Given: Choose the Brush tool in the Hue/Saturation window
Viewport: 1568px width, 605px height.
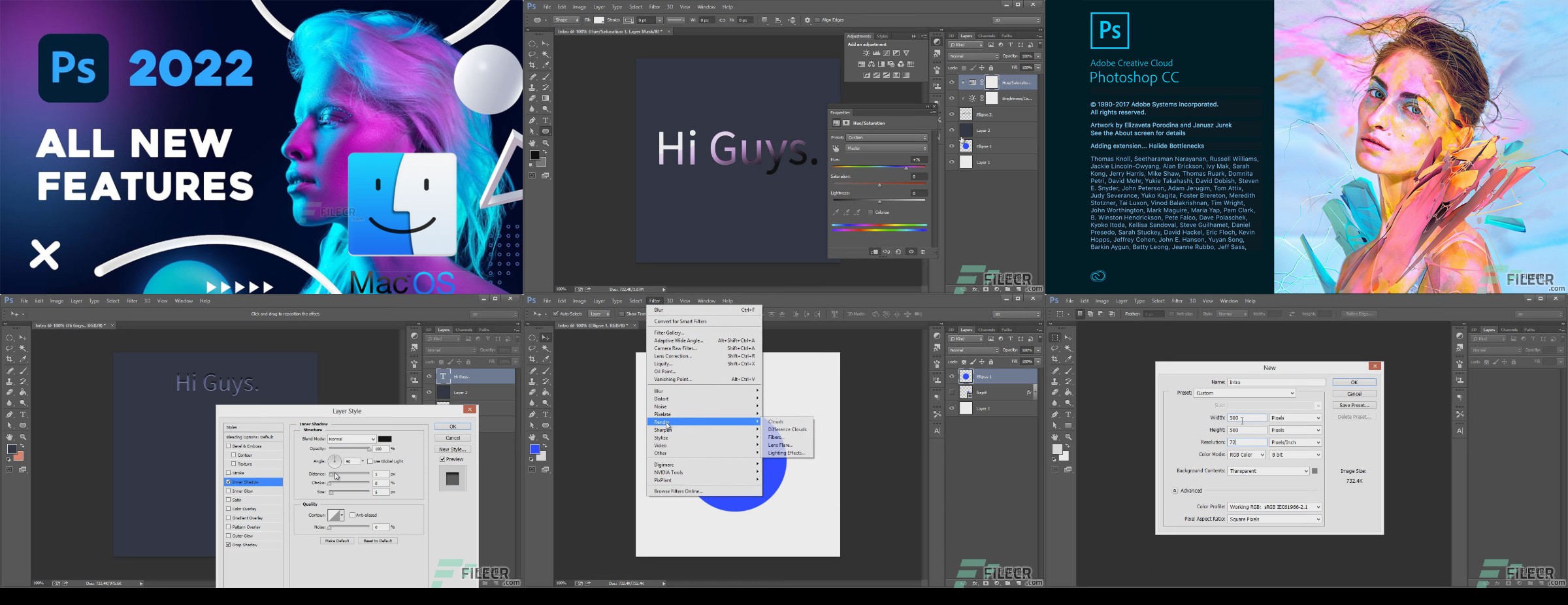Looking at the screenshot, I should point(546,76).
